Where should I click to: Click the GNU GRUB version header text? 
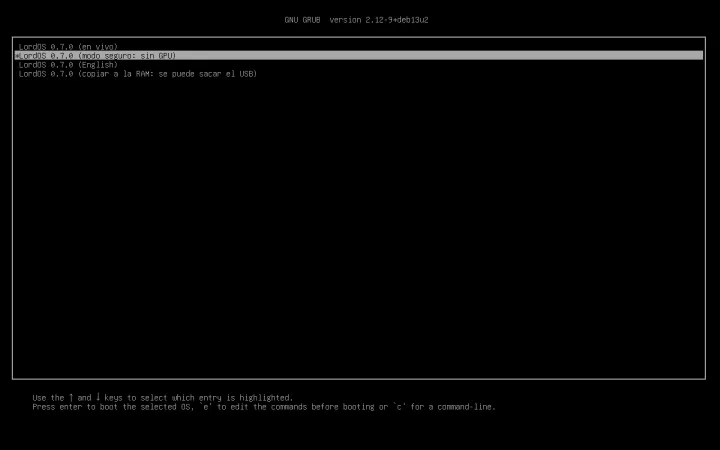(356, 20)
